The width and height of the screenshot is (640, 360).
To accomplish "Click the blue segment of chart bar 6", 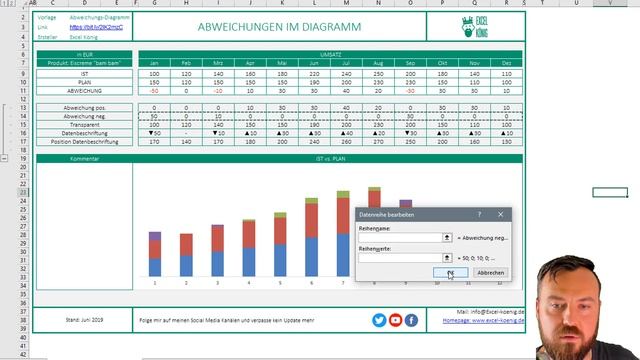I will coord(311,257).
